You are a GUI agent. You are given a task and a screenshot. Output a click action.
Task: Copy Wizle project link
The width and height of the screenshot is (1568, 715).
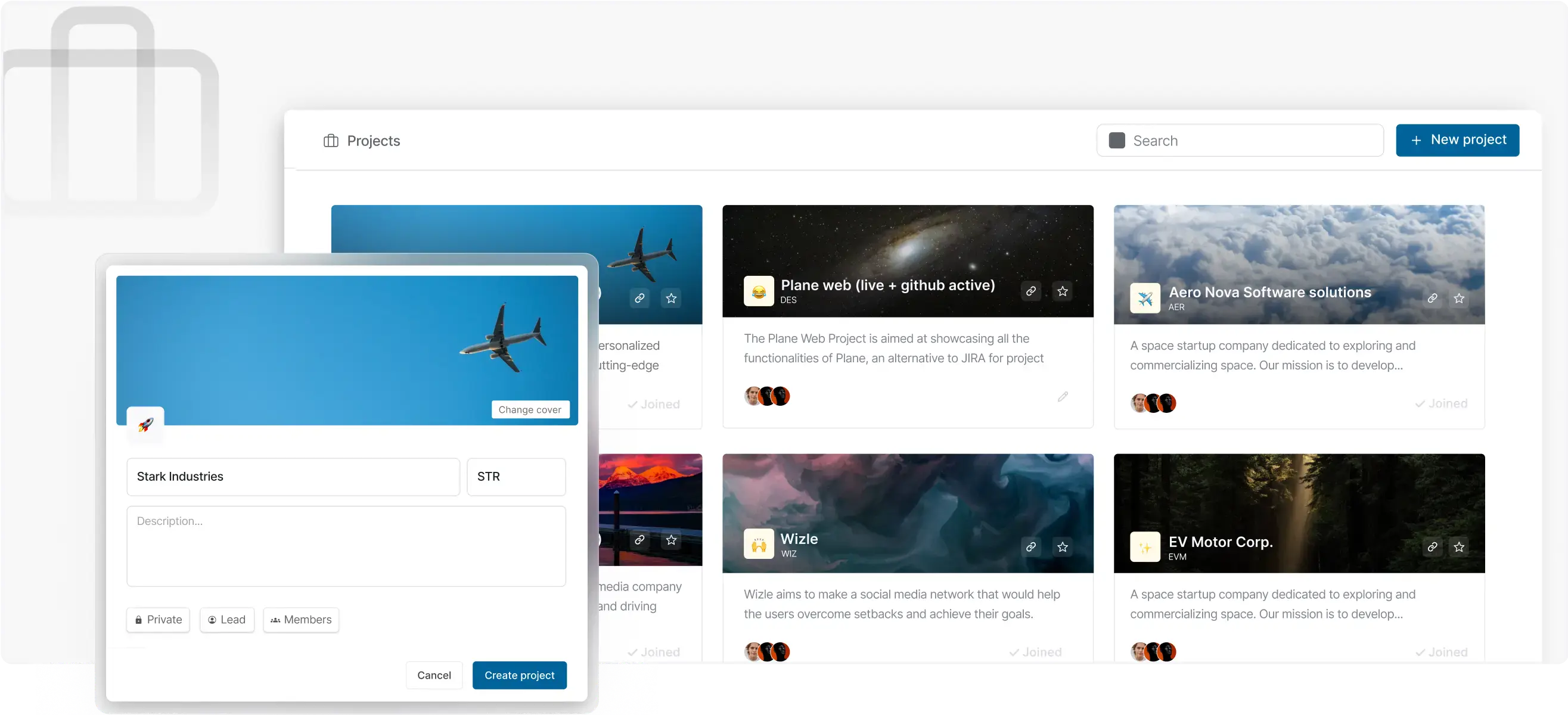coord(1030,546)
